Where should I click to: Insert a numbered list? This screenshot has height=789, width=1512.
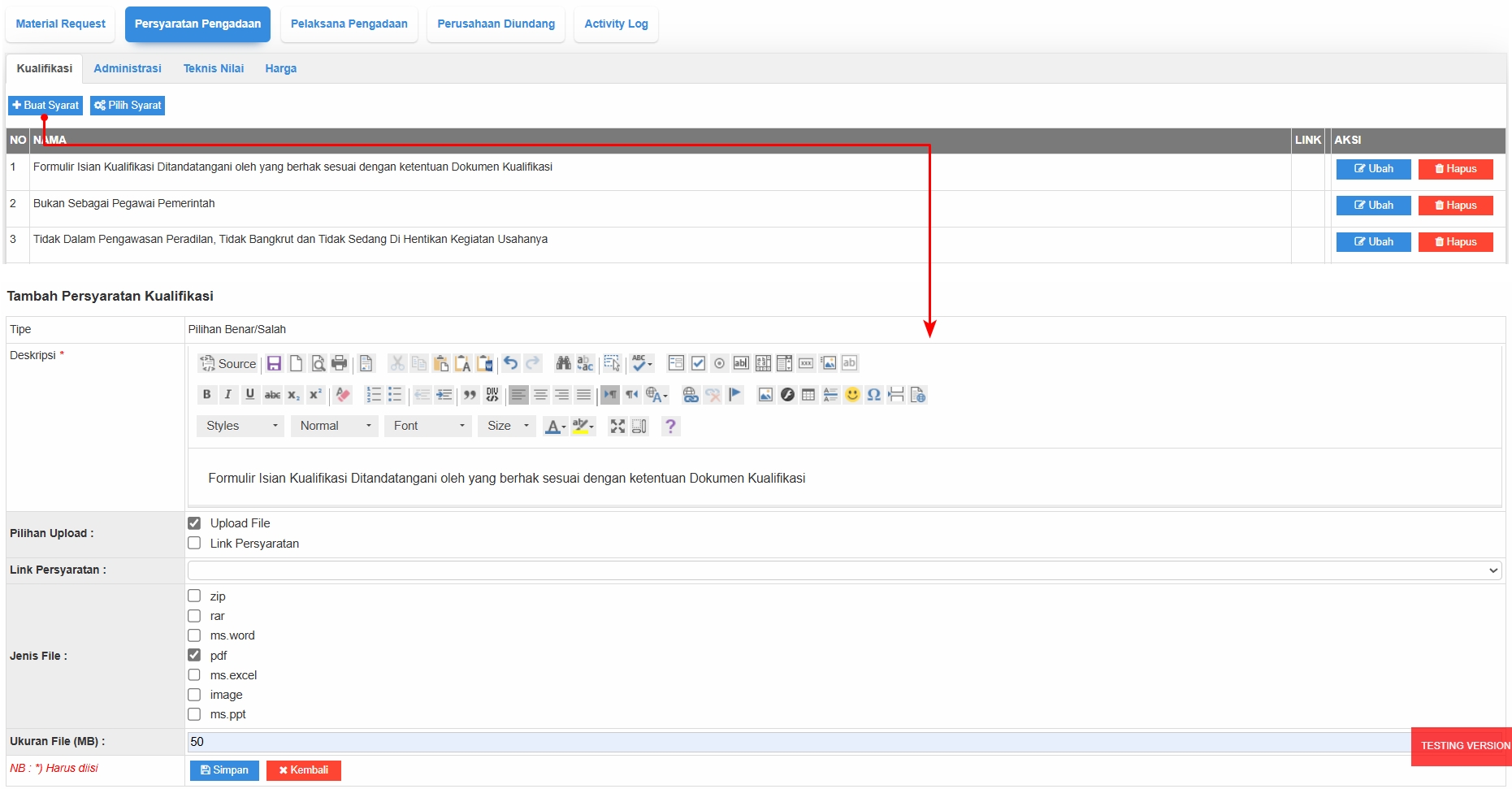[x=373, y=395]
